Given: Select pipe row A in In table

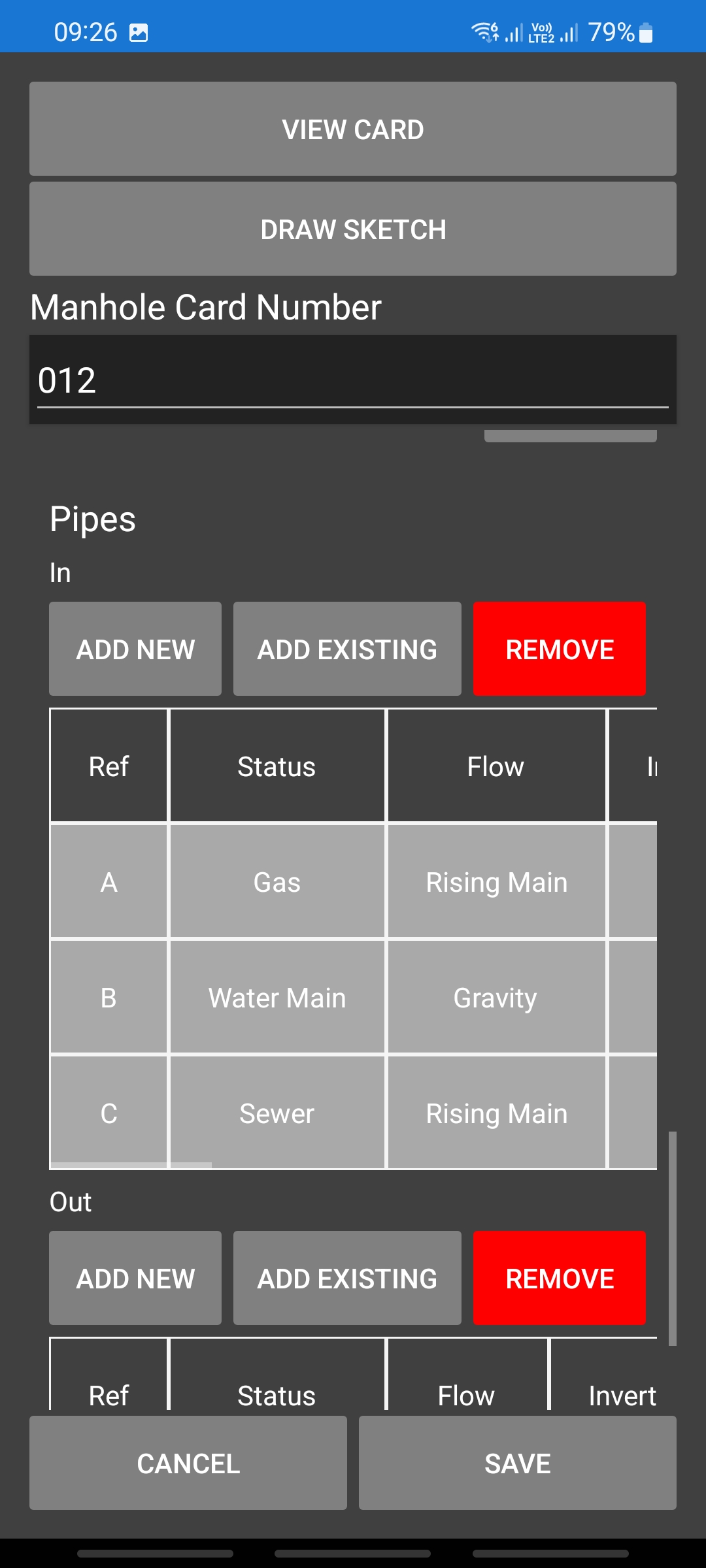Looking at the screenshot, I should click(x=109, y=882).
